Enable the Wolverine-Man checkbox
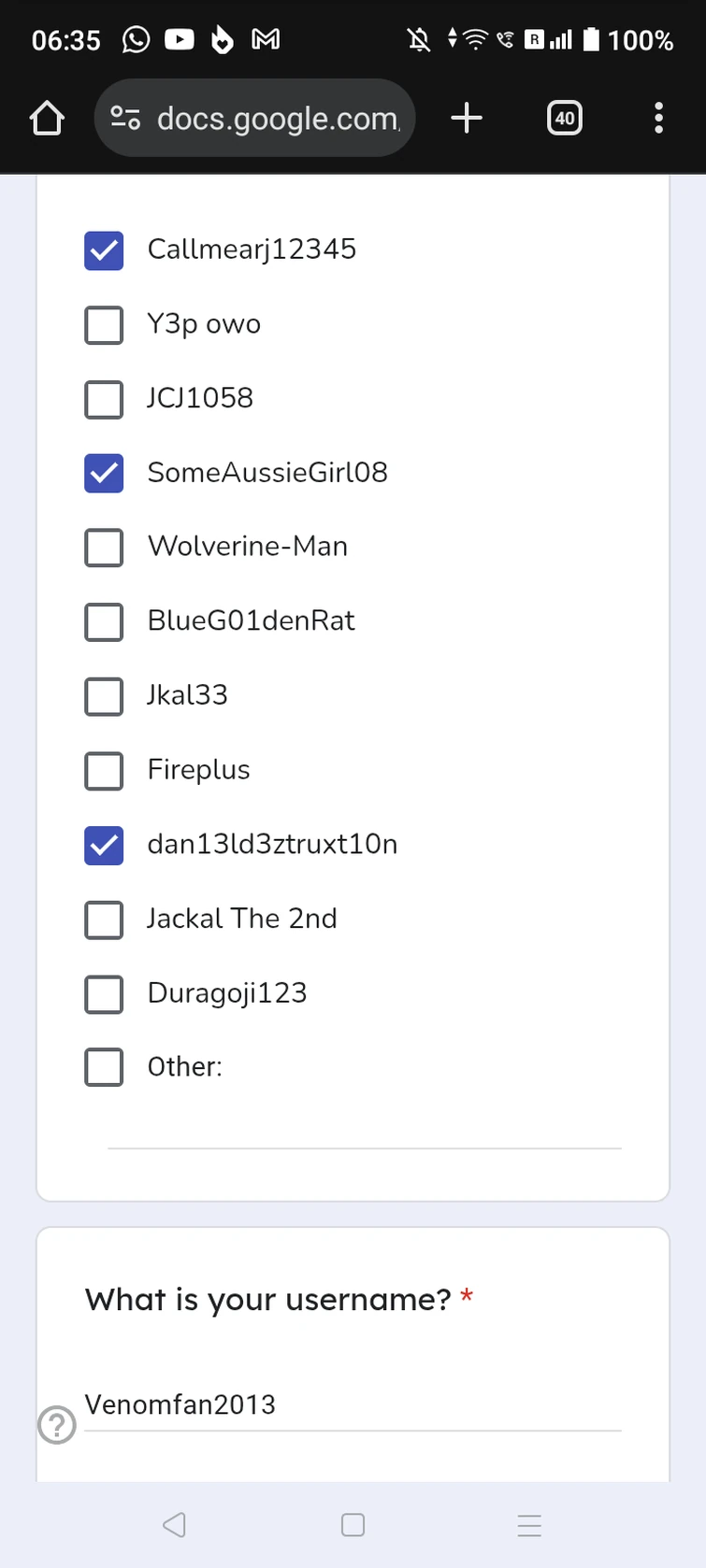Viewport: 706px width, 1568px height. (104, 548)
